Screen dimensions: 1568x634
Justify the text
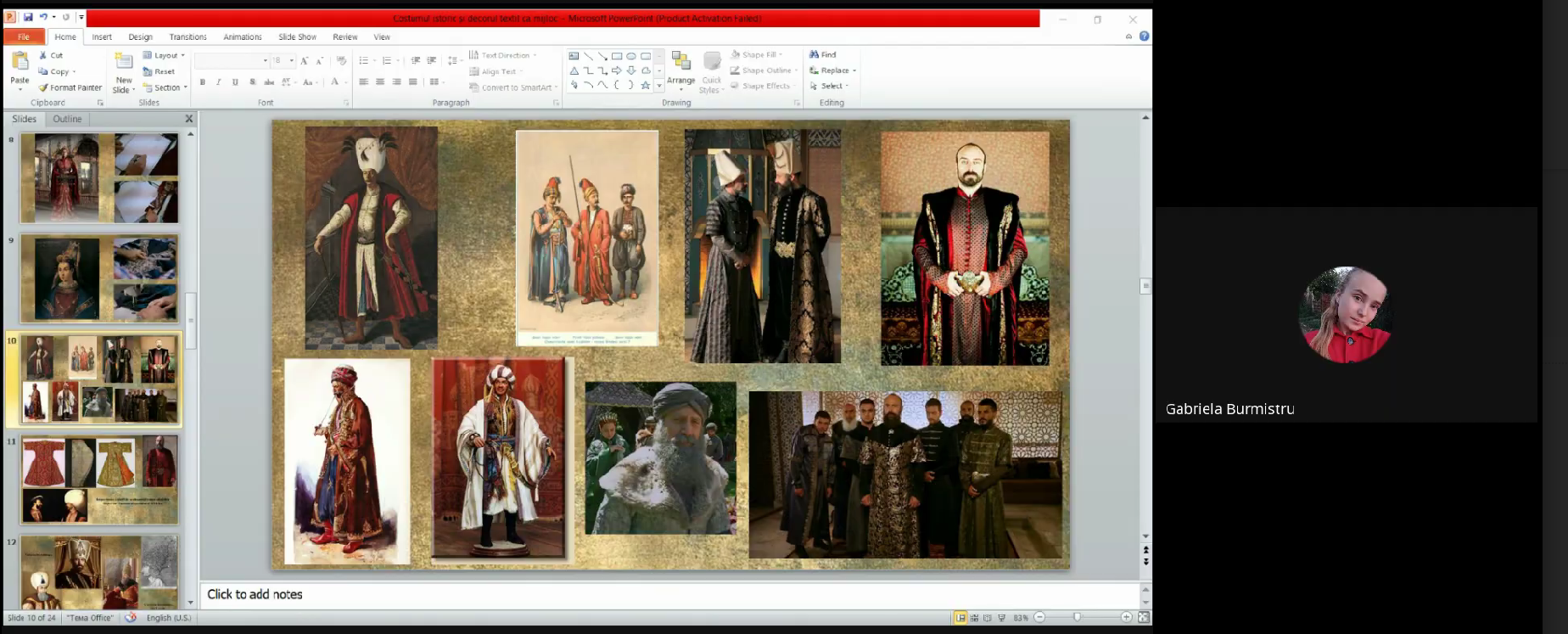click(412, 81)
